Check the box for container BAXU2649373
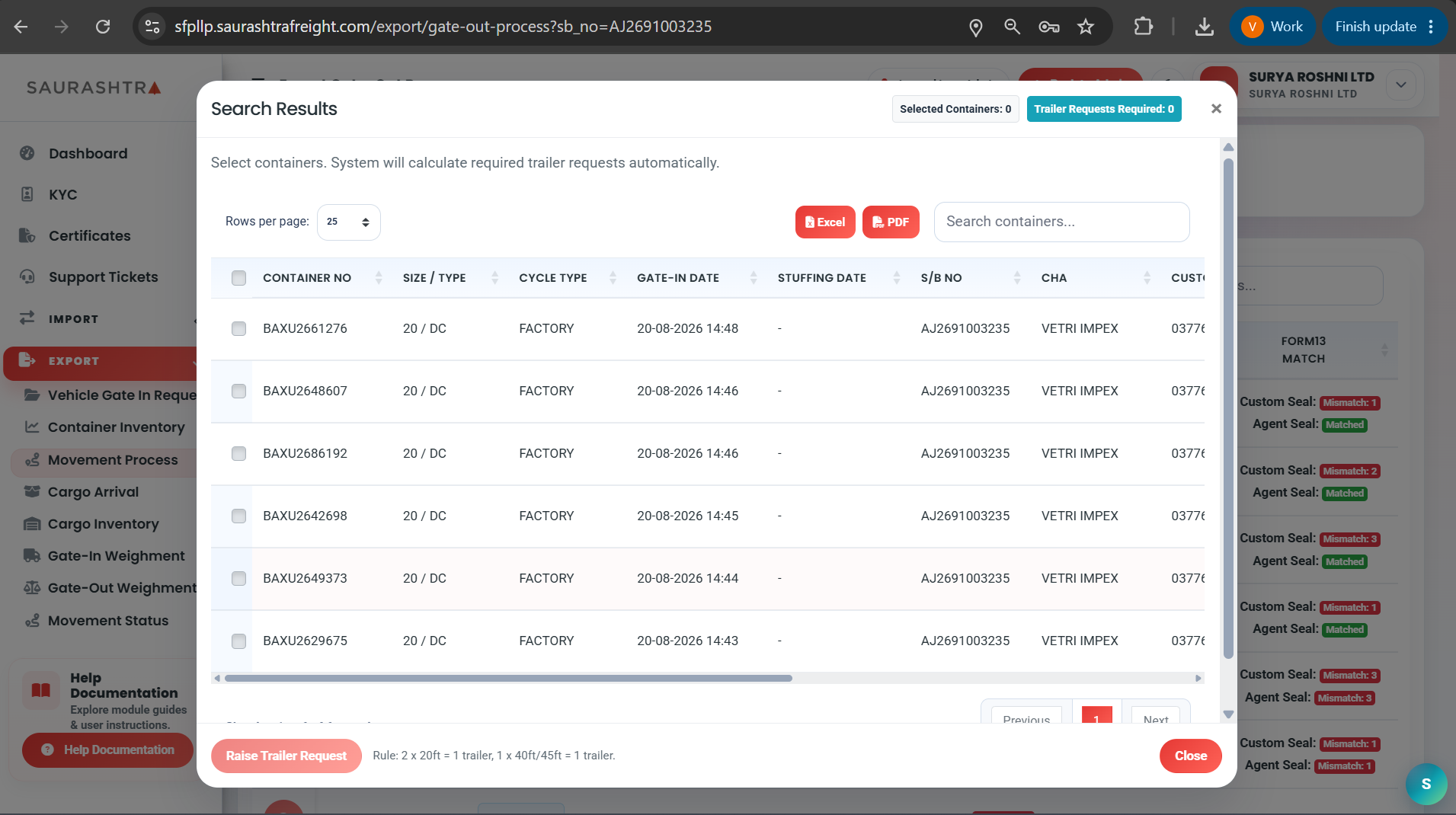This screenshot has height=815, width=1456. click(x=238, y=578)
